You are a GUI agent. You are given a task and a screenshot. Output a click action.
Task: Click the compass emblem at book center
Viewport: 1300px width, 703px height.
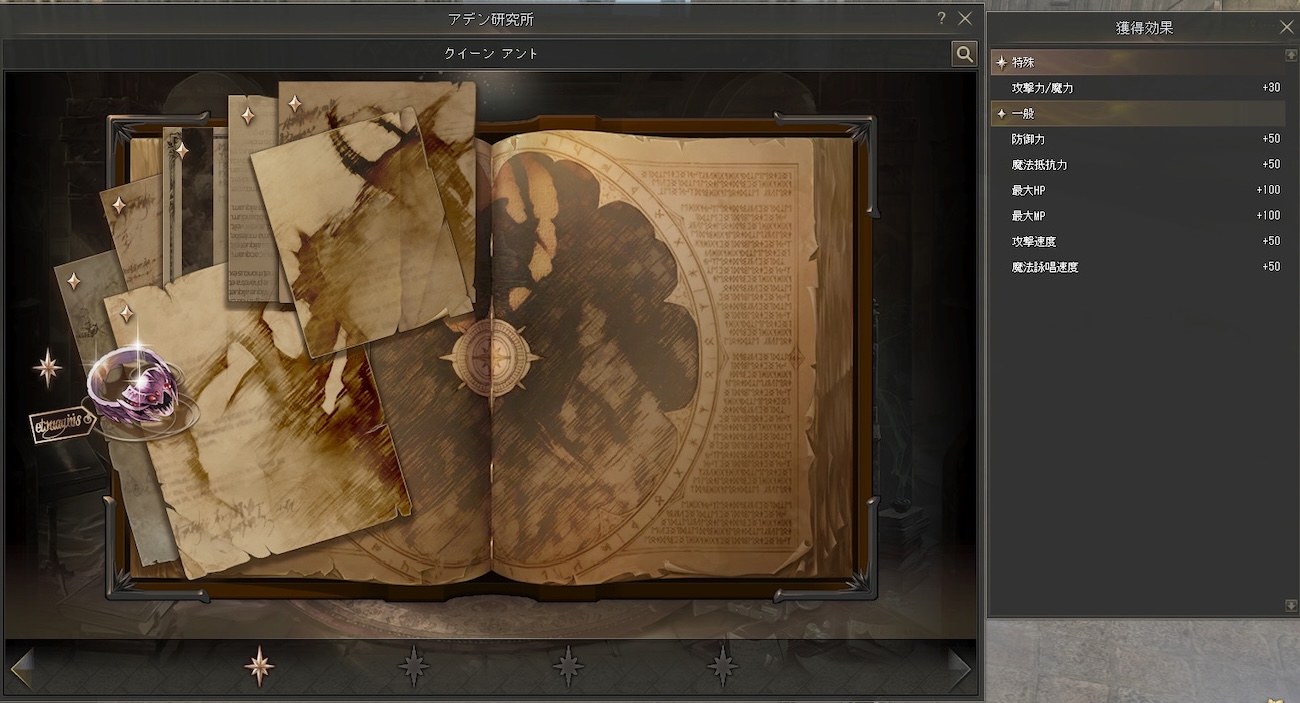click(490, 358)
